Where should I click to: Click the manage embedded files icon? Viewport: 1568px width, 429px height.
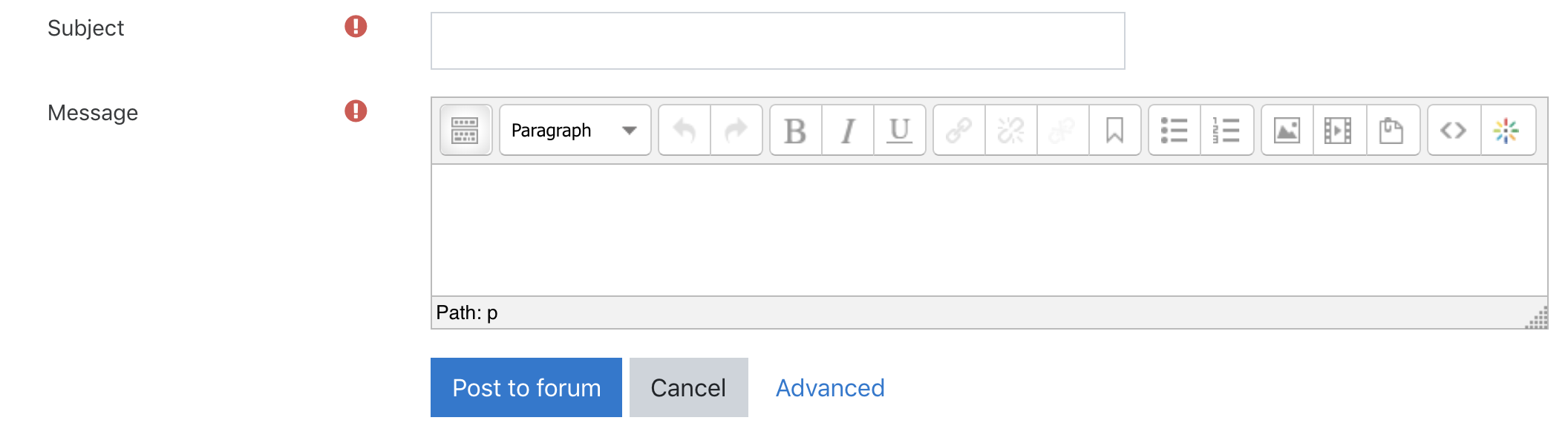pos(1393,130)
